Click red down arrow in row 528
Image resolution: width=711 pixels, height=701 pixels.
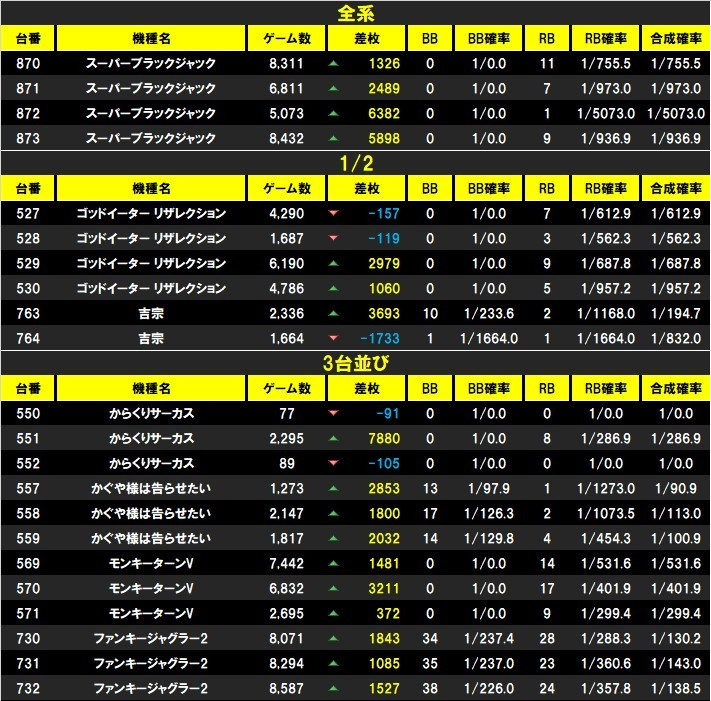pos(333,238)
